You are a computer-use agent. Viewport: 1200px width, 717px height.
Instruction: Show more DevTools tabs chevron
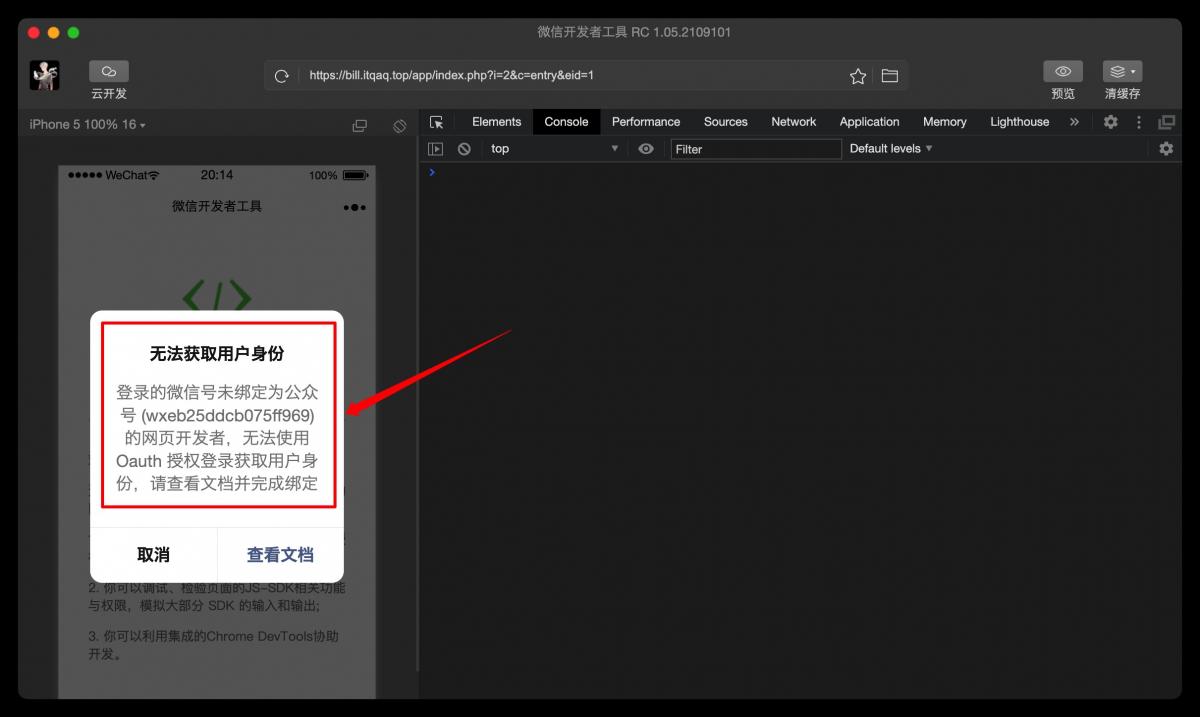coord(1074,122)
